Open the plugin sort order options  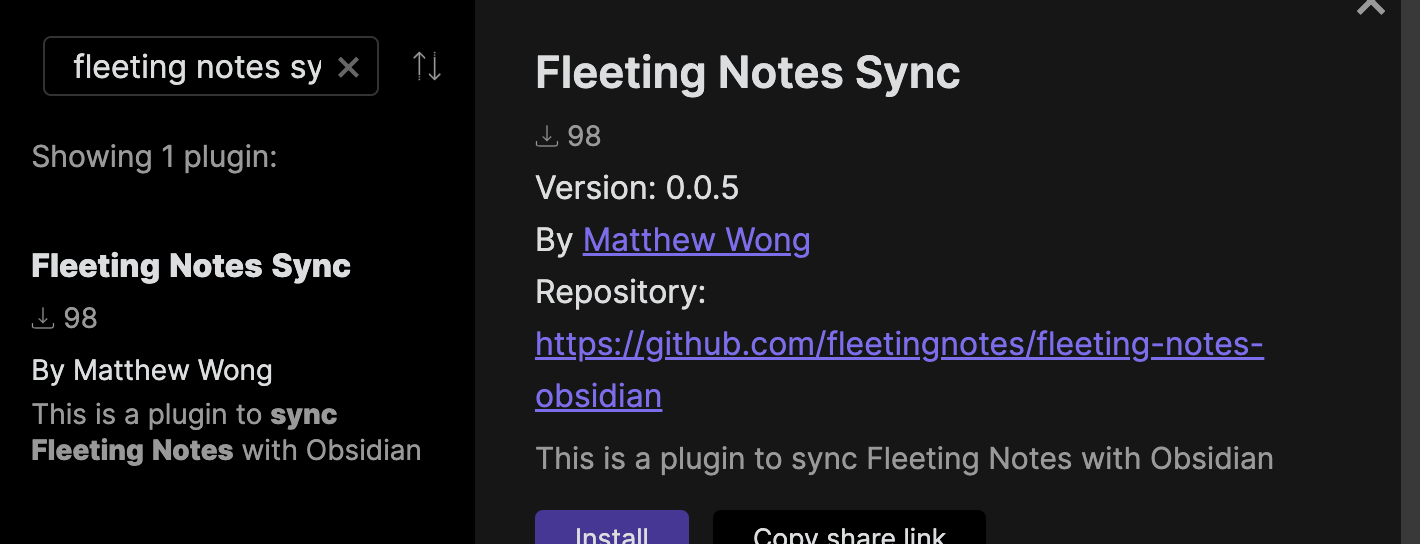pos(427,67)
